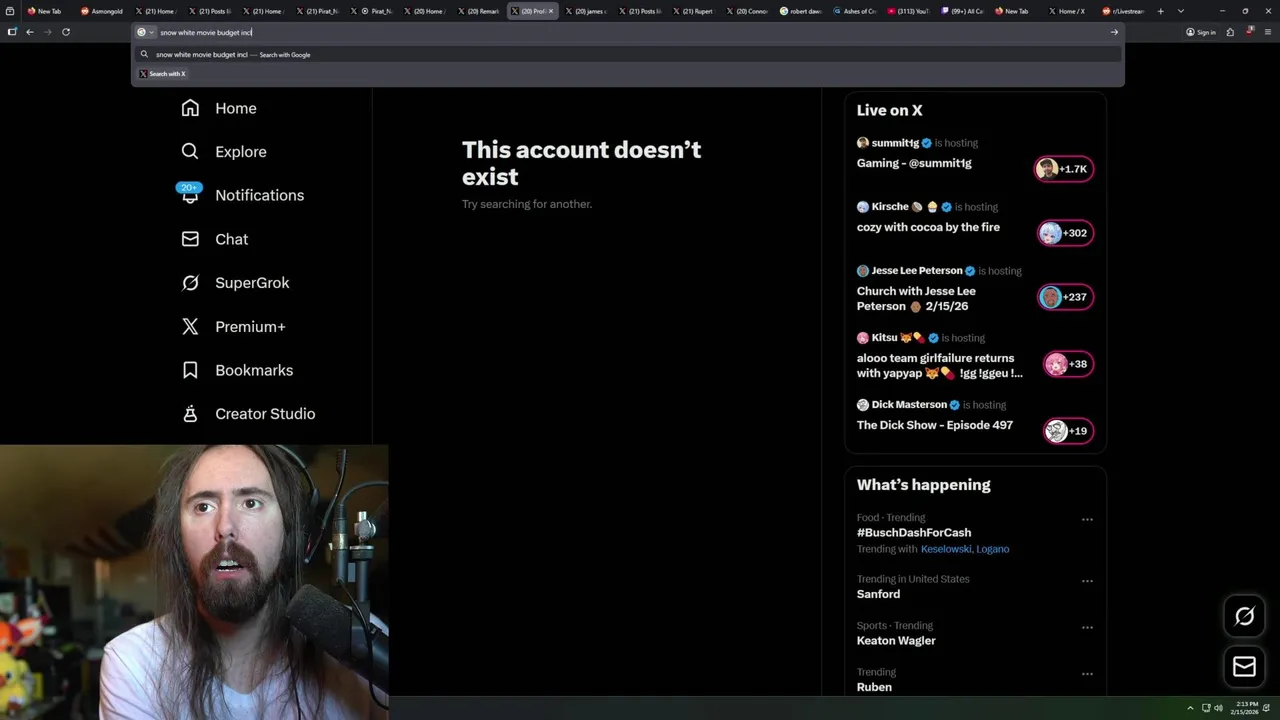1280x720 pixels.
Task: Open Bookmarks in the sidebar
Action: click(x=237, y=370)
